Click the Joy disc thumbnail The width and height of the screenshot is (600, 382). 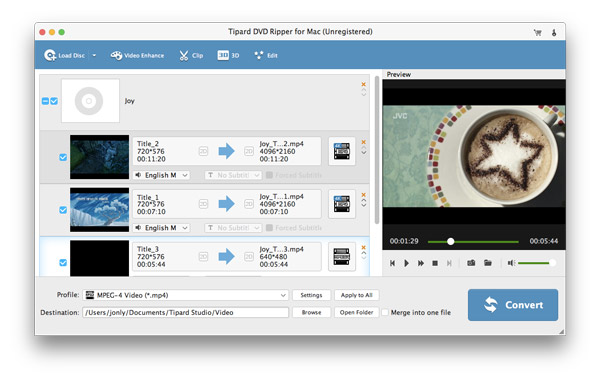coord(90,101)
